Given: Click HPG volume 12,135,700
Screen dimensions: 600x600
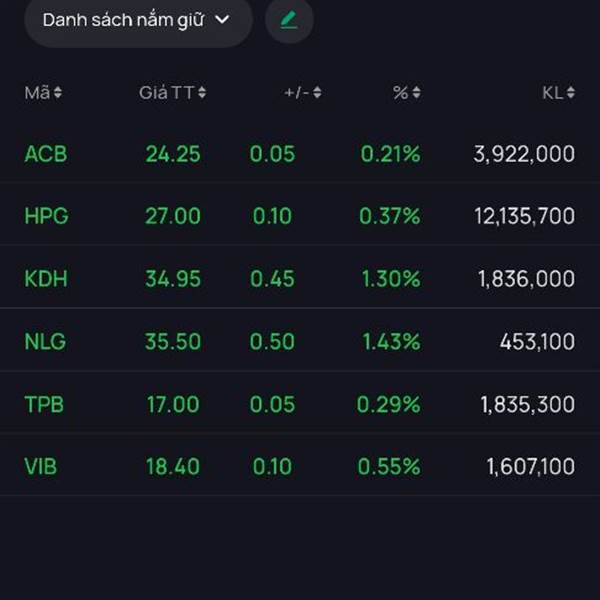Looking at the screenshot, I should [x=526, y=216].
